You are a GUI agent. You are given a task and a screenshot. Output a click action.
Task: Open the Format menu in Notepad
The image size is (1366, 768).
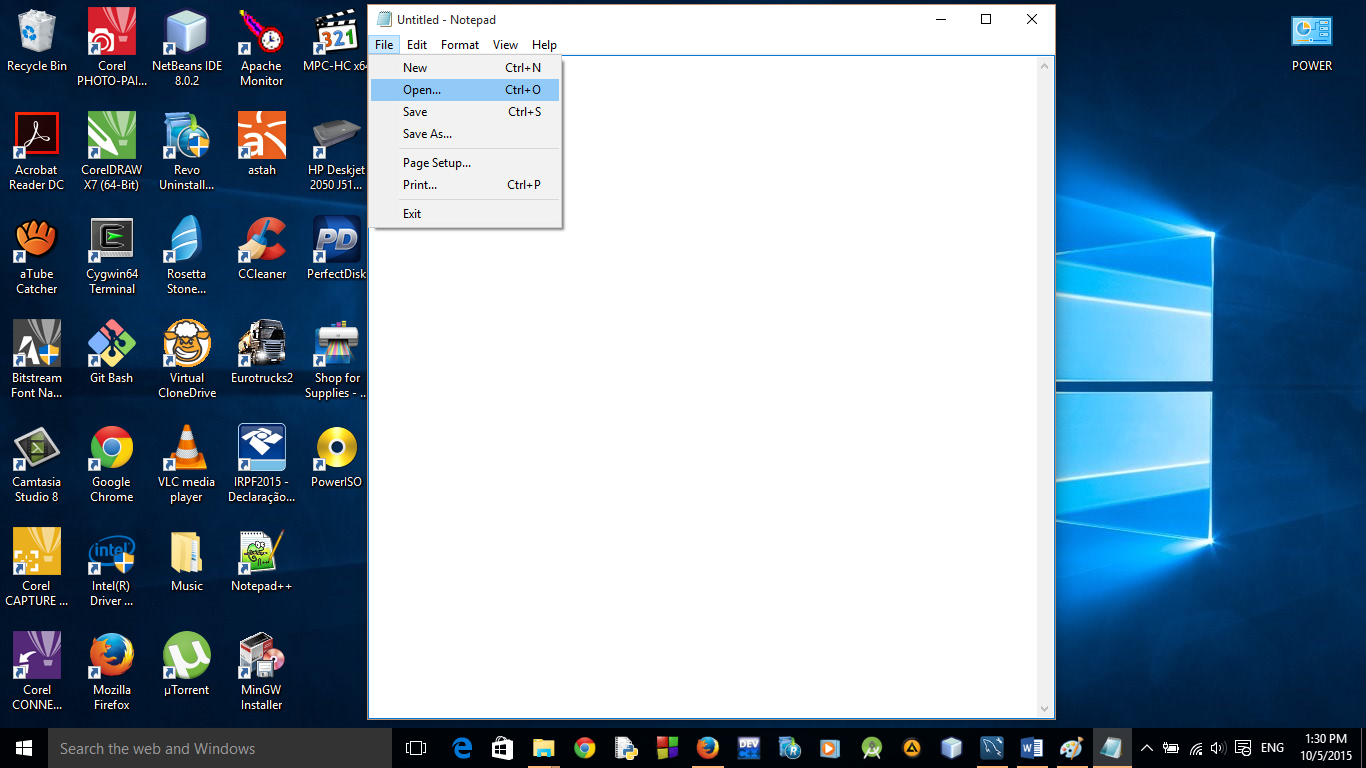459,44
